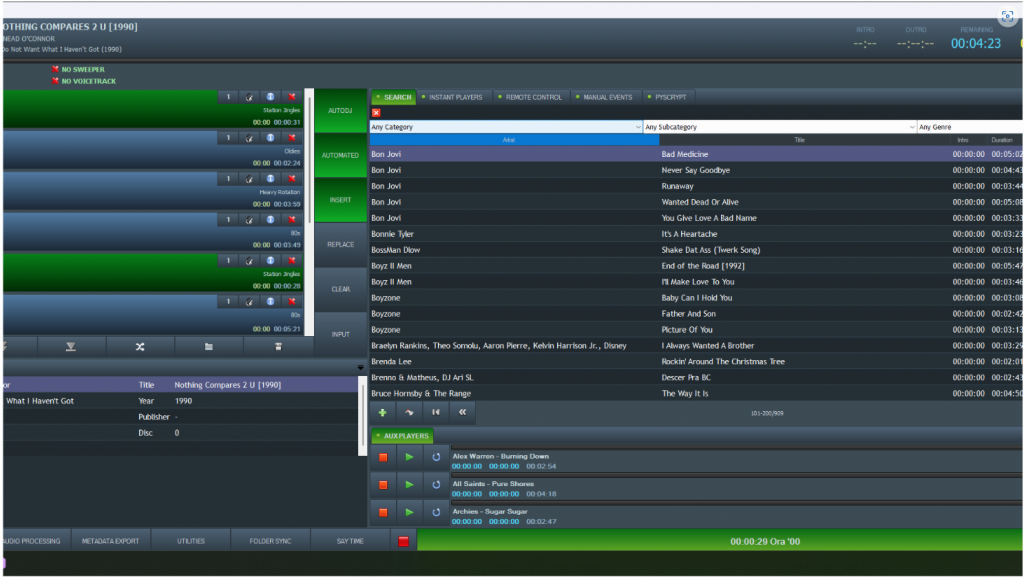This screenshot has width=1024, height=577.
Task: Stop the All Saints - Pure Shores player
Action: coord(383,485)
